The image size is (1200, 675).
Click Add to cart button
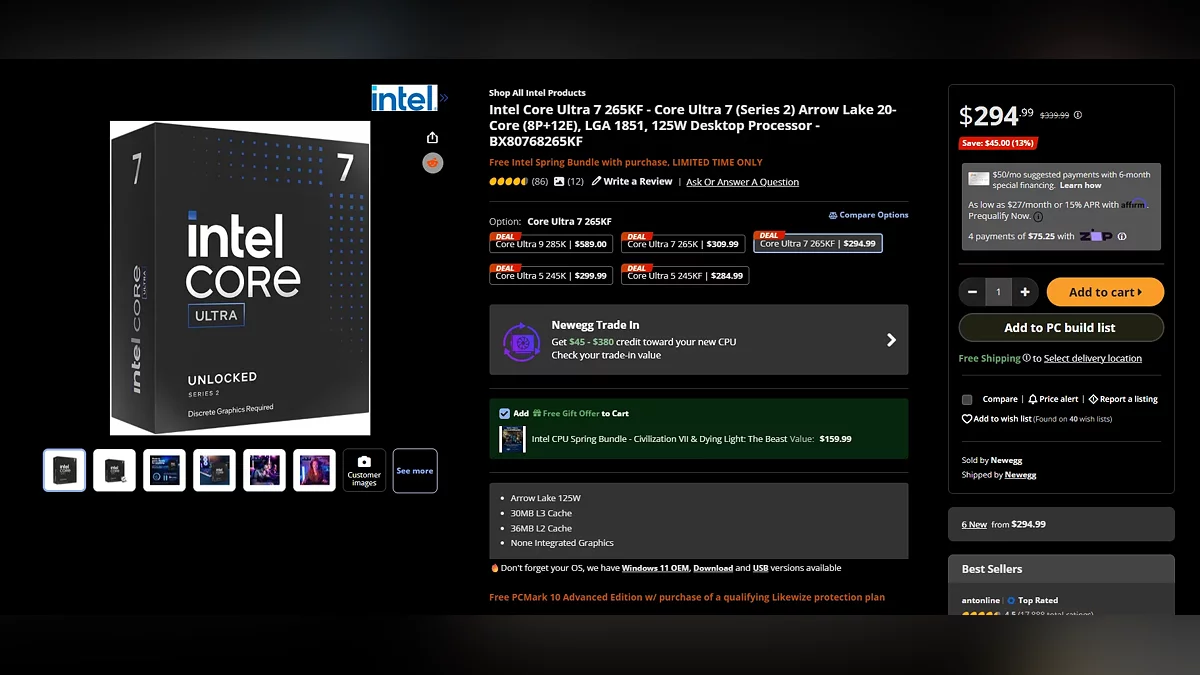[x=1105, y=292]
